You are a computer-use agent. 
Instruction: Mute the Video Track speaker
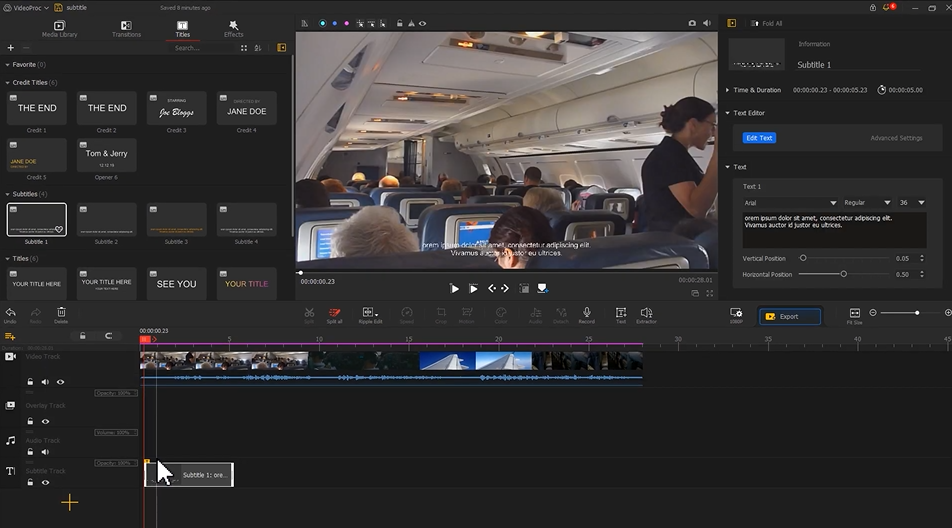45,382
